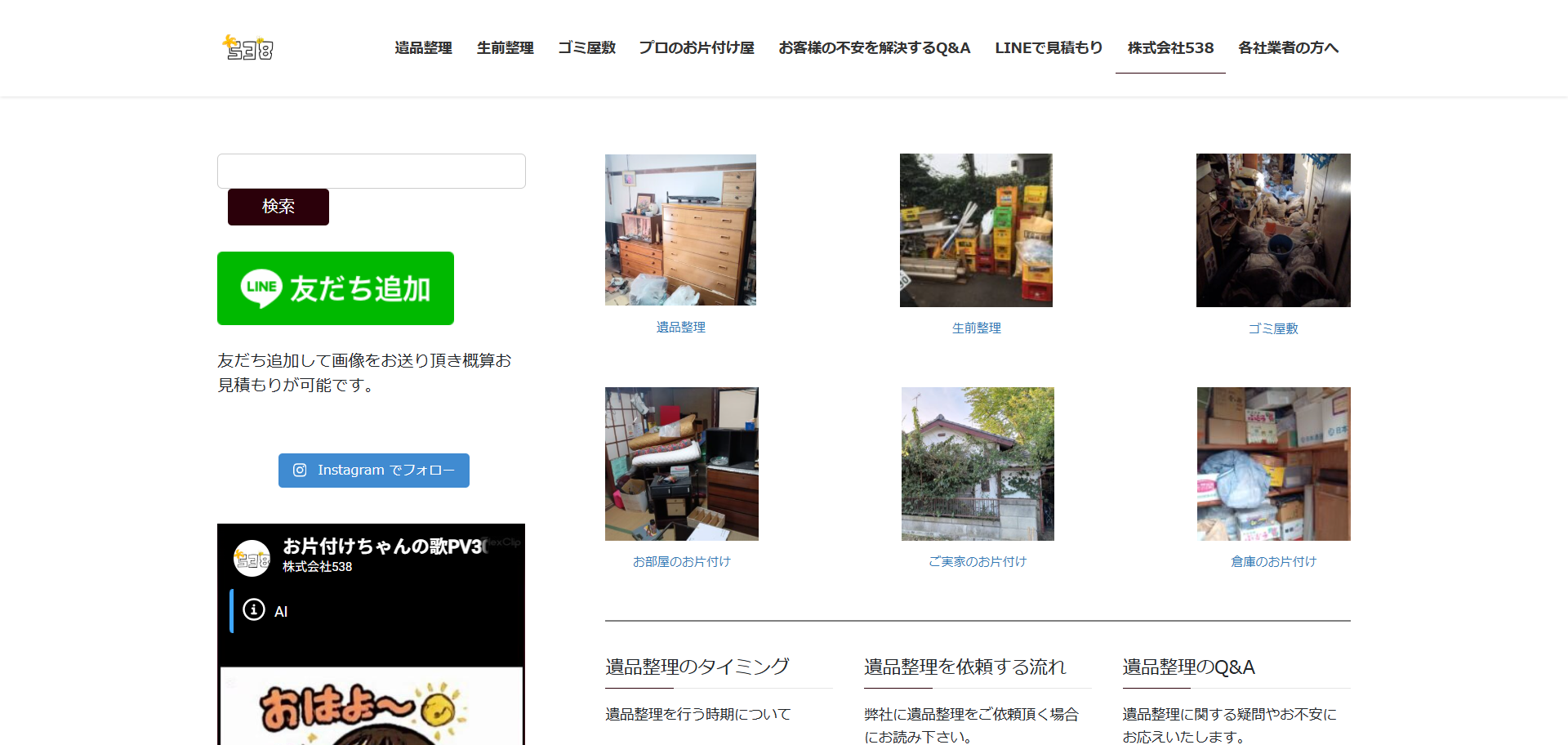Click heading 遺品整理を依頼する流れ

point(965,667)
